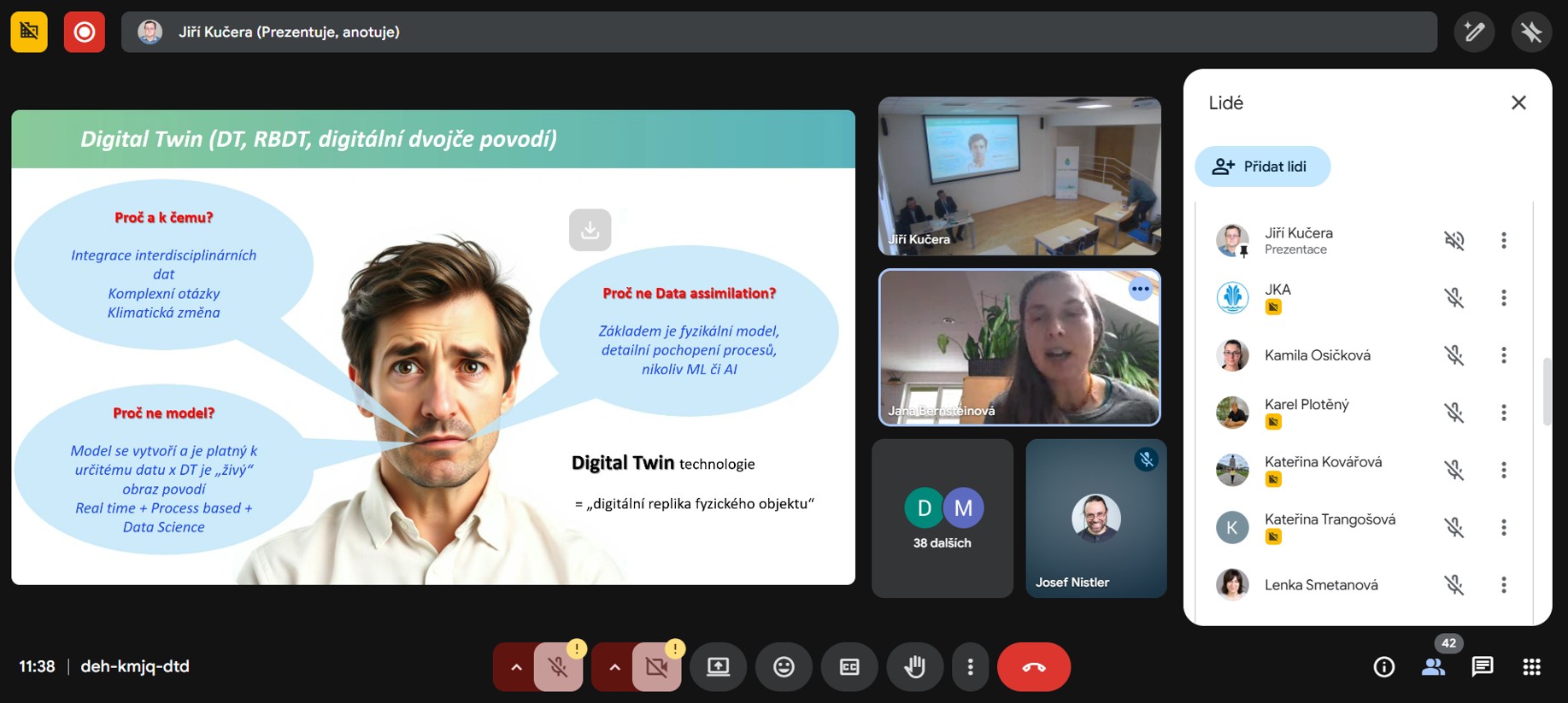The image size is (1568, 703).
Task: Open the 38 dalších participants tile
Action: coord(942,518)
